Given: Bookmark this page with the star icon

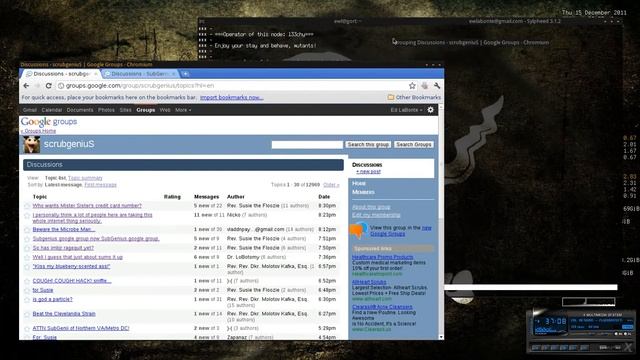Looking at the screenshot, I should click(x=412, y=86).
